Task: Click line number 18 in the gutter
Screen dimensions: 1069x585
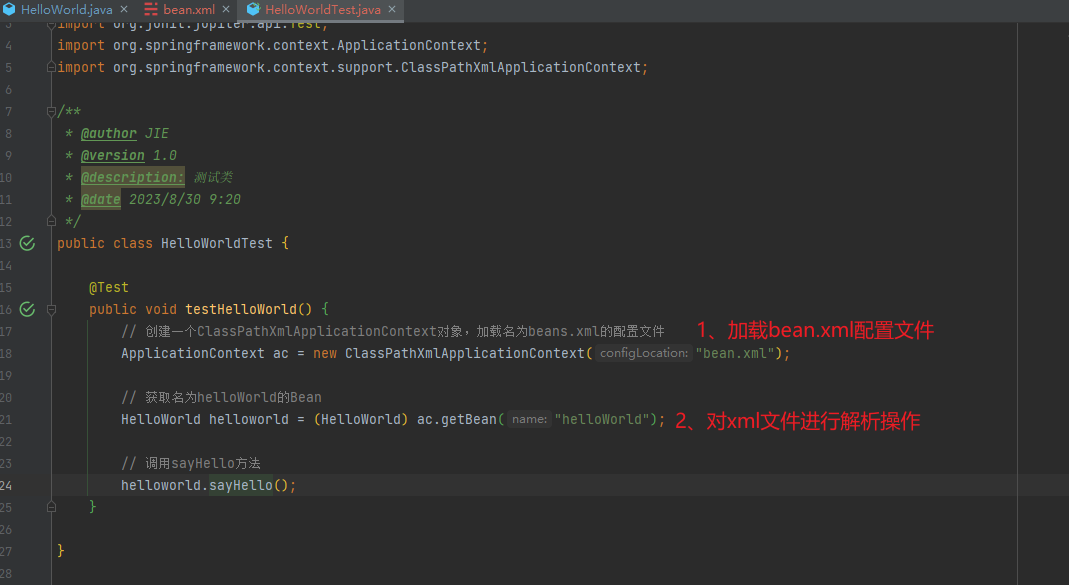Action: tap(6, 353)
